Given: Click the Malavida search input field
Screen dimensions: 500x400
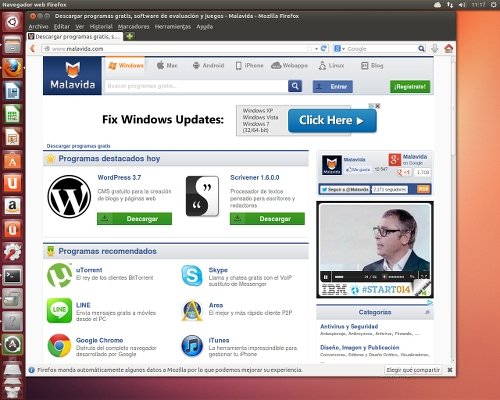Looking at the screenshot, I should [x=196, y=86].
